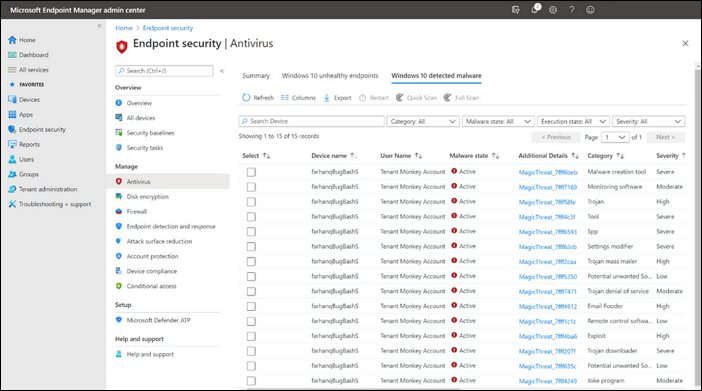The width and height of the screenshot is (702, 391).
Task: Open the Page number dropdown
Action: click(615, 137)
